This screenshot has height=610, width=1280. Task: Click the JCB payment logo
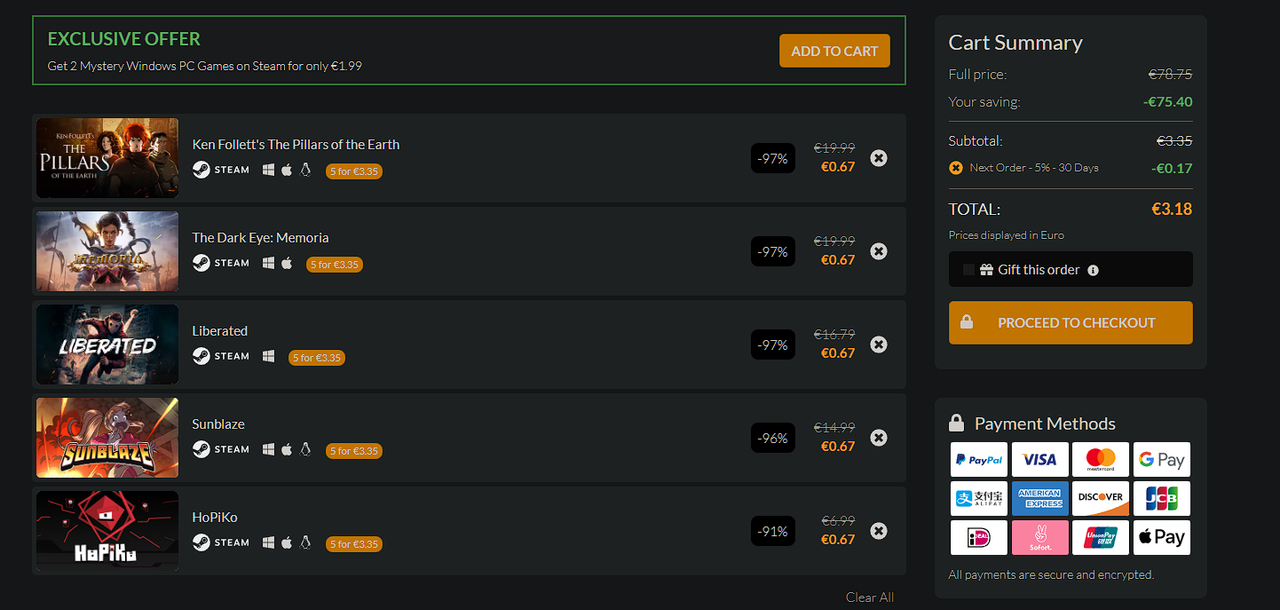[x=1162, y=498]
